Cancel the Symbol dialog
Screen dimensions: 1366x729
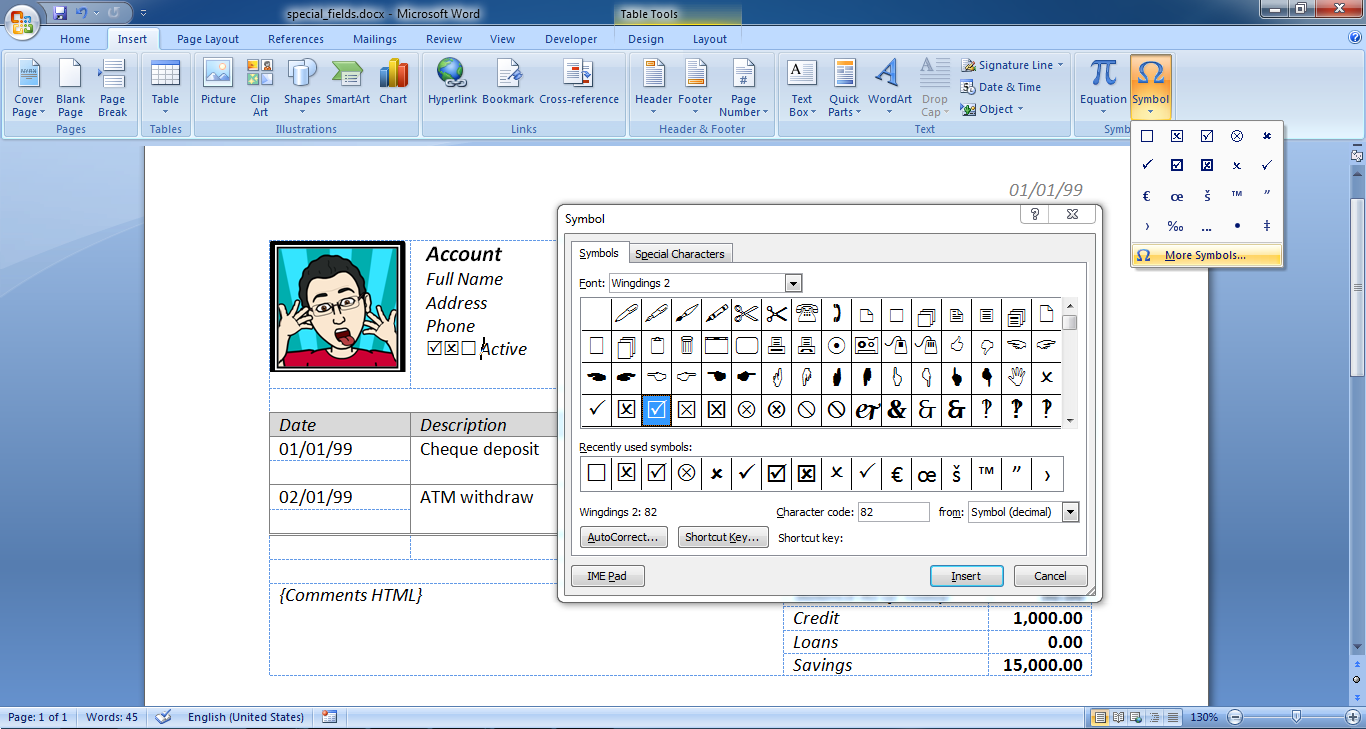coord(1050,576)
